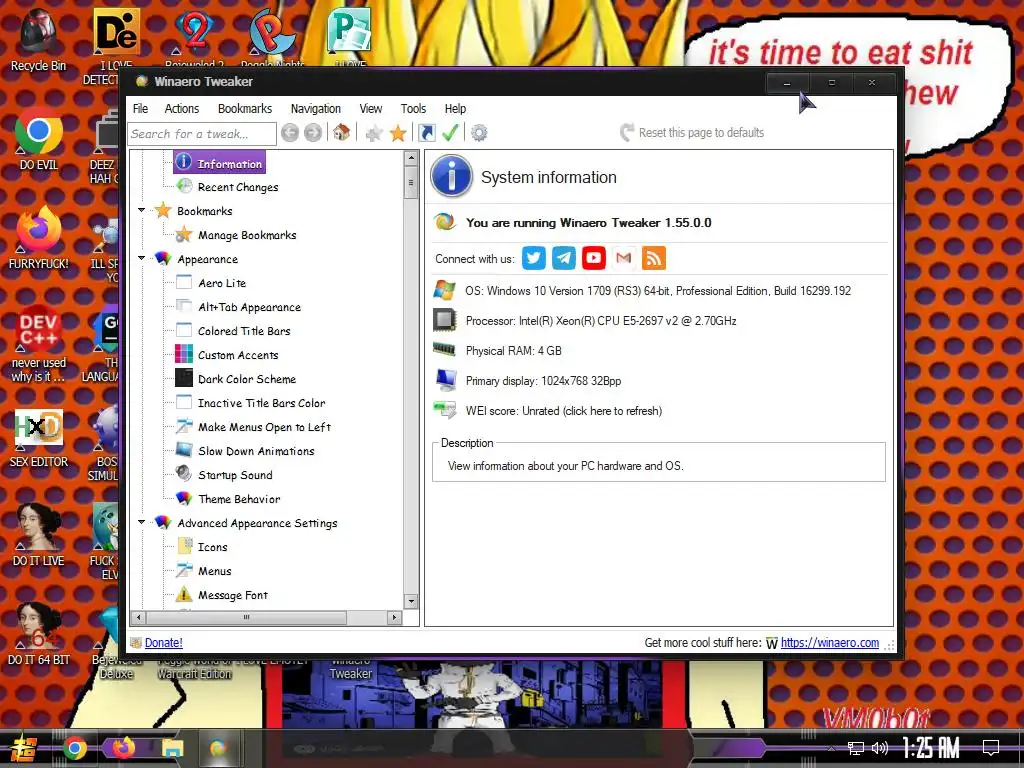Open the Tools menu

tap(413, 108)
